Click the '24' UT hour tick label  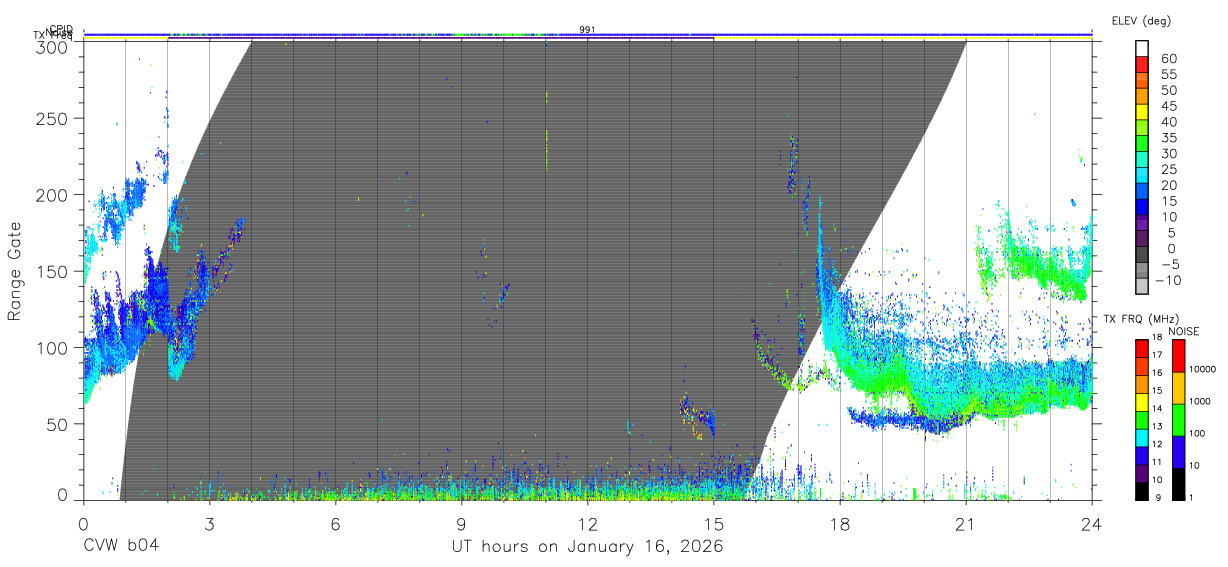(1091, 522)
